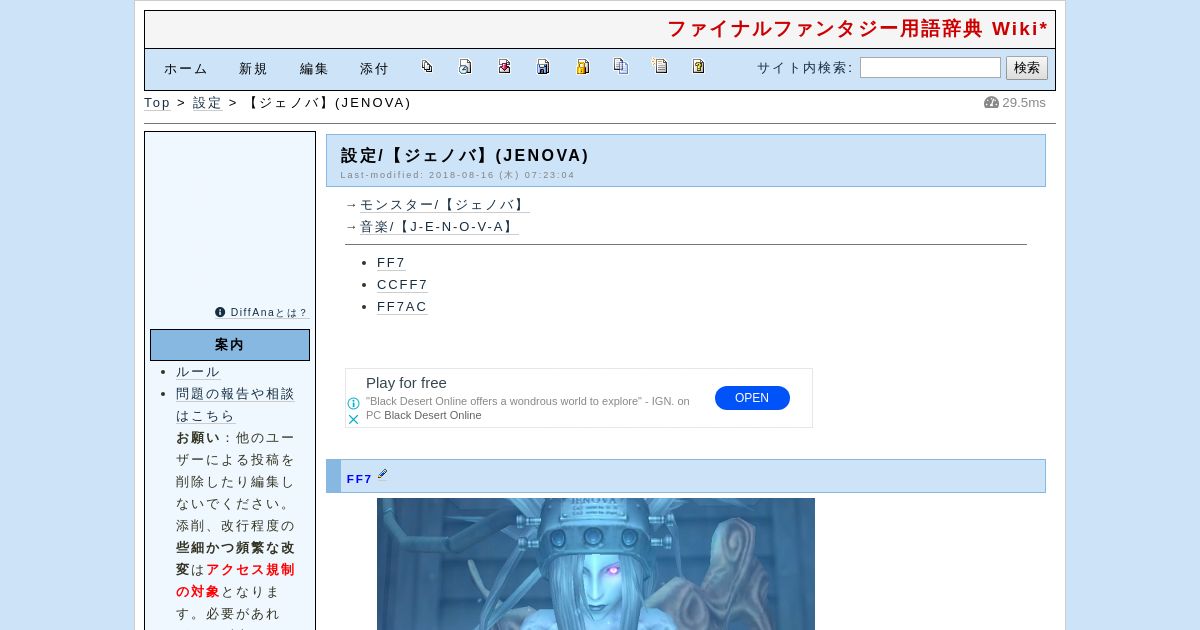Viewport: 1200px width, 630px height.
Task: Jump to FF7 in contents list
Action: [x=391, y=263]
